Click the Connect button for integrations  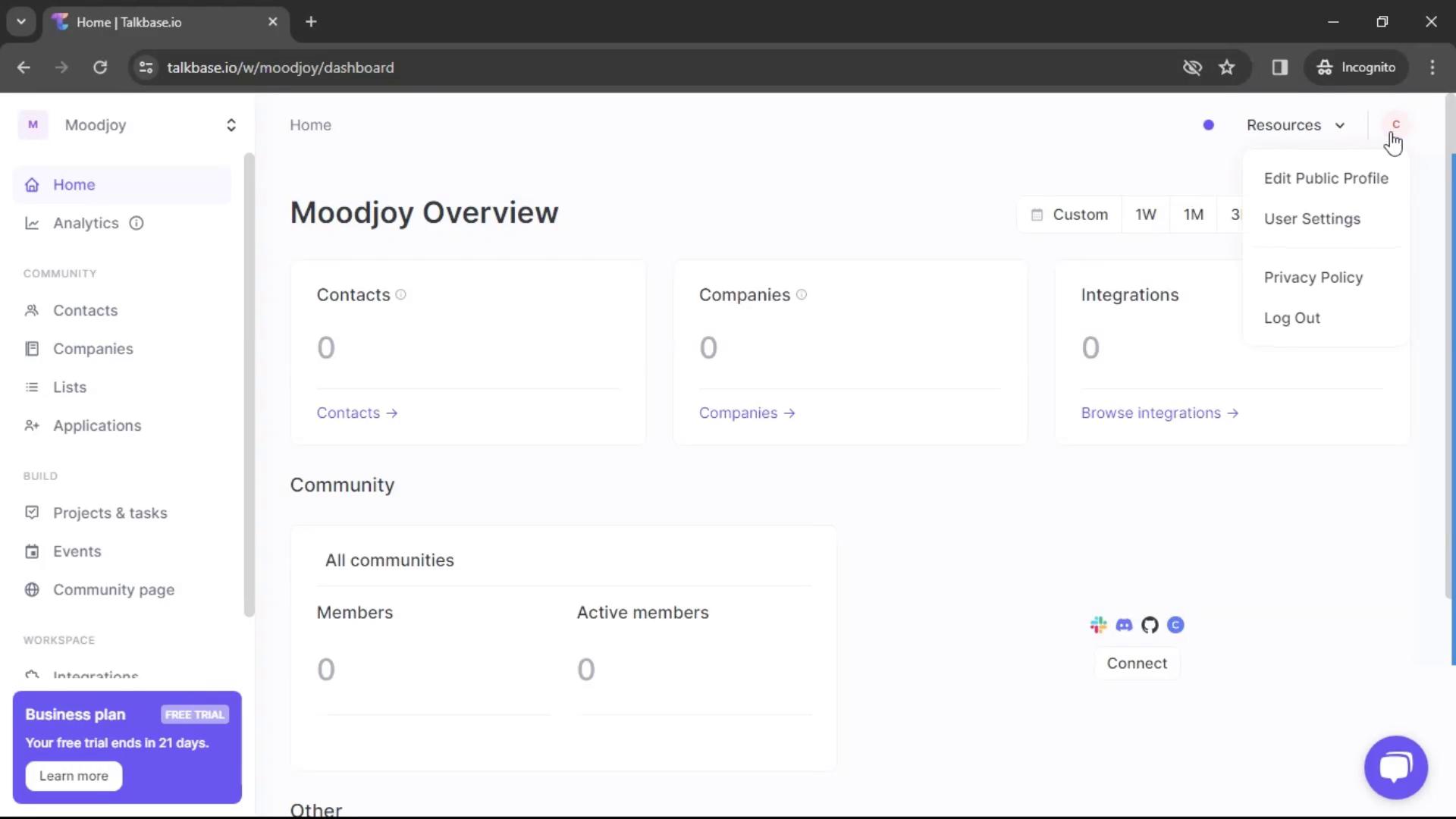click(x=1136, y=663)
